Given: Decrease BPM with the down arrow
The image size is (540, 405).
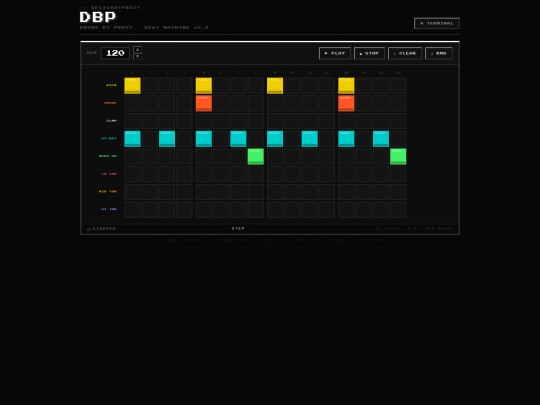Looking at the screenshot, I should [x=137, y=56].
